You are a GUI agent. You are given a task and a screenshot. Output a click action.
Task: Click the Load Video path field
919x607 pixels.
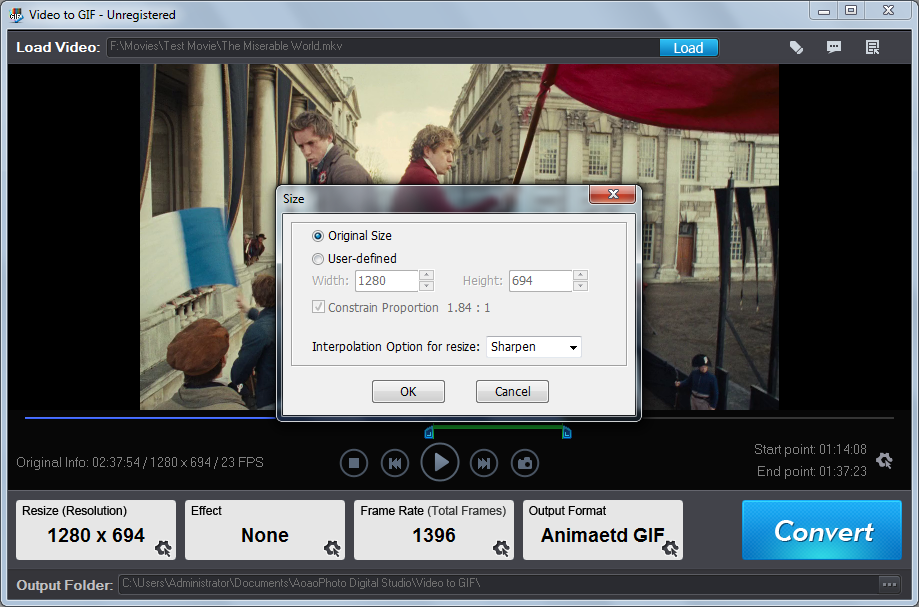click(x=383, y=47)
